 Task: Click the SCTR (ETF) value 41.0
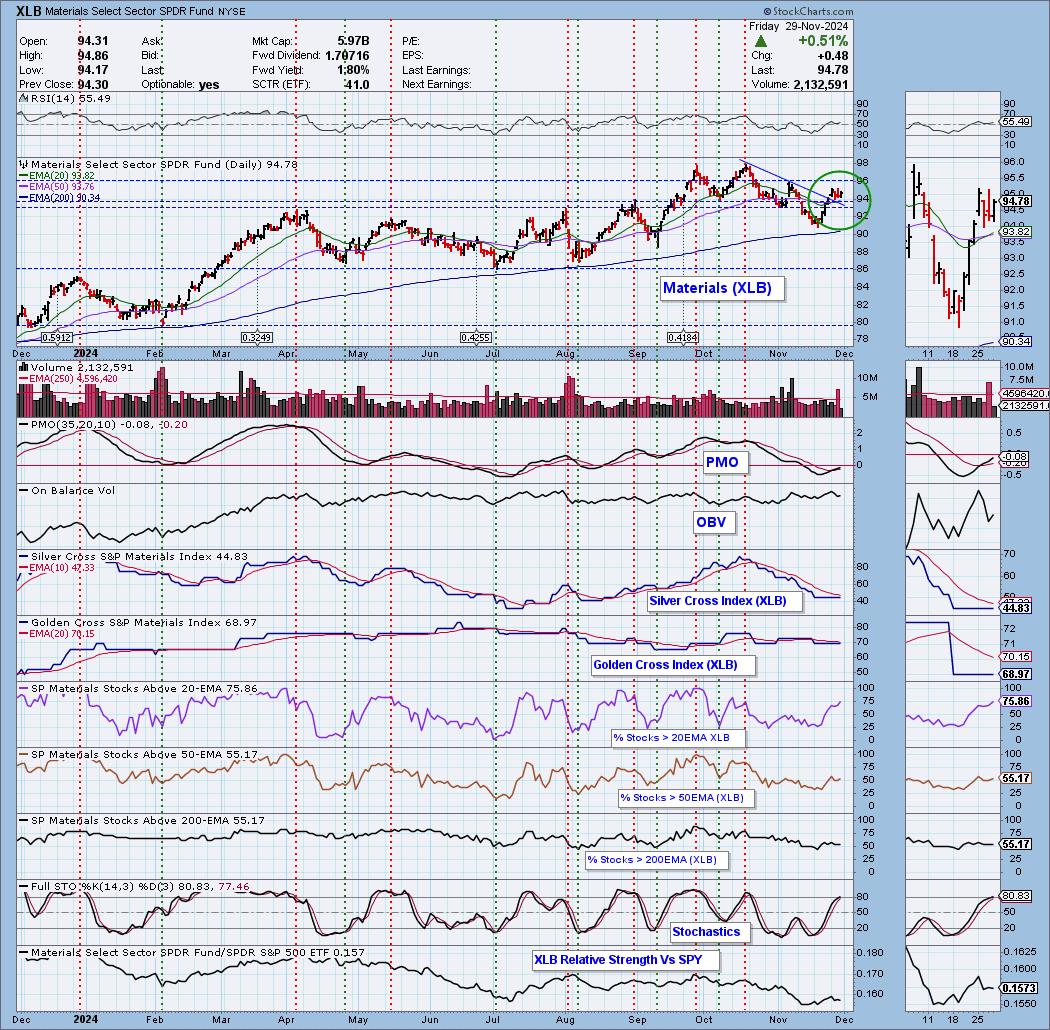(357, 85)
